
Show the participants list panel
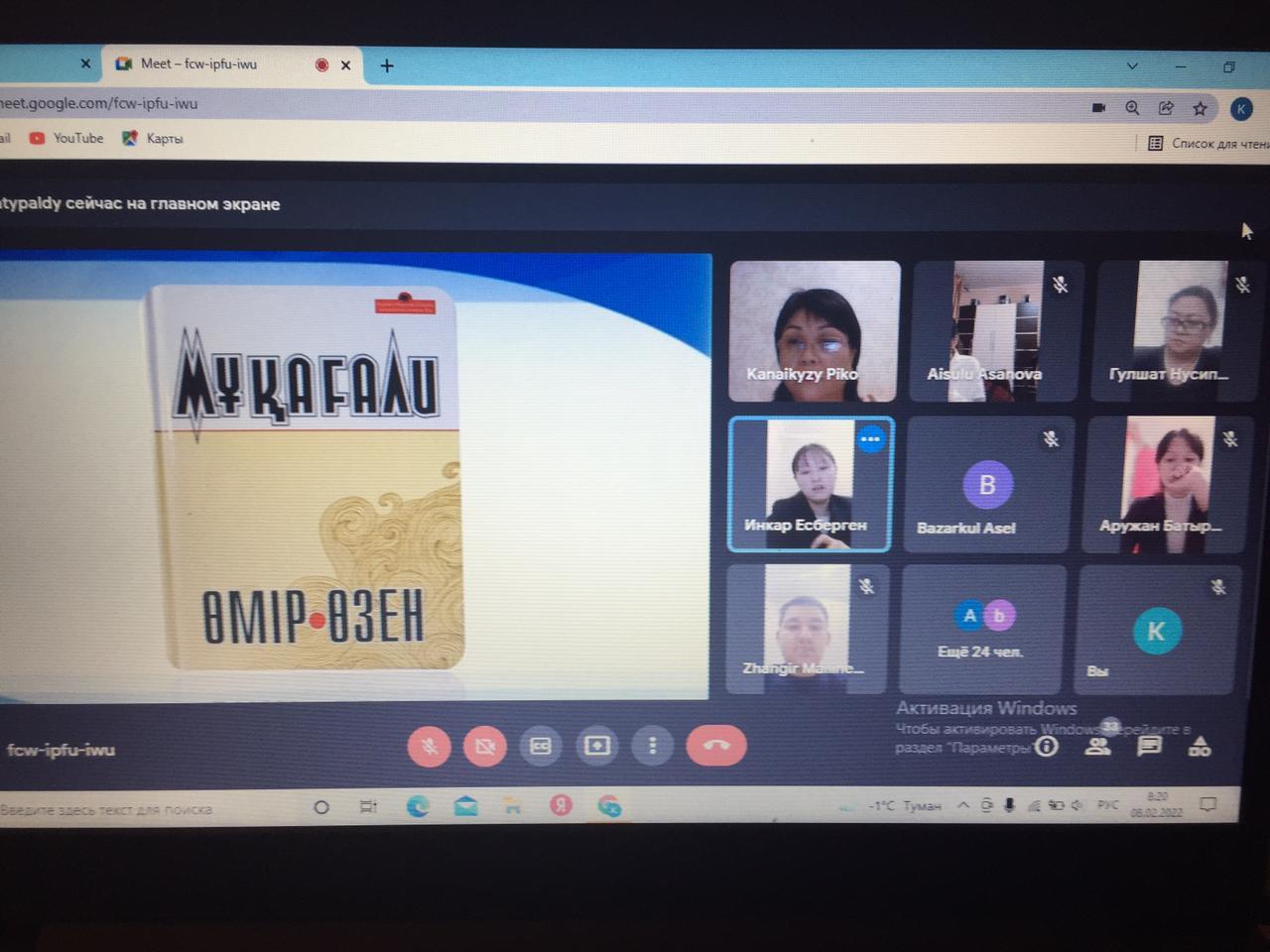click(x=1097, y=747)
